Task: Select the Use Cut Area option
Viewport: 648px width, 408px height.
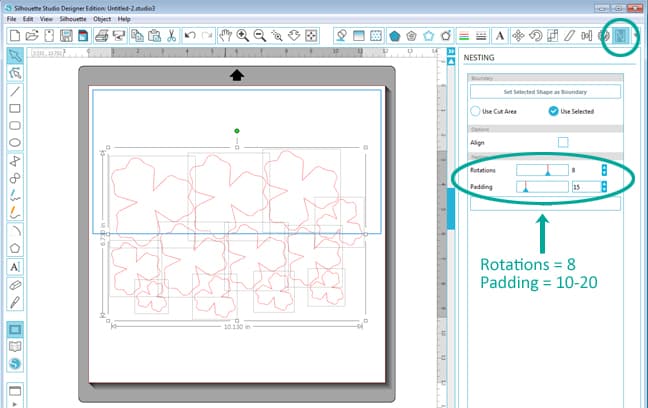Action: click(474, 111)
